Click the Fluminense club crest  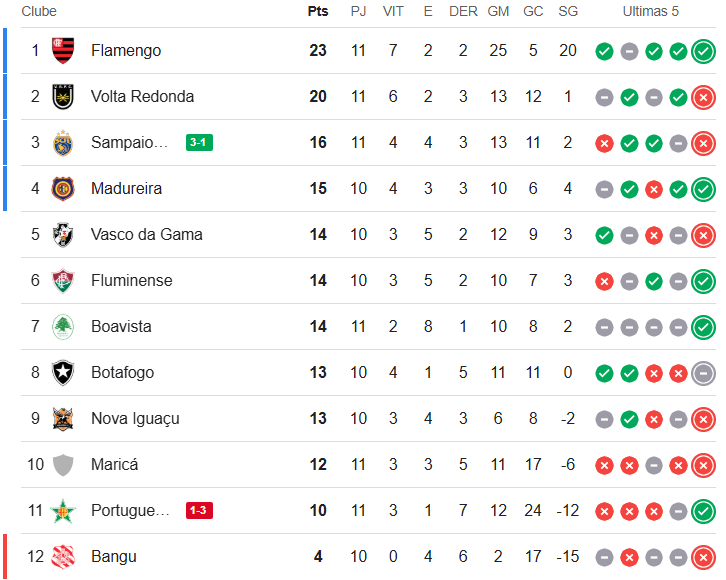click(63, 280)
